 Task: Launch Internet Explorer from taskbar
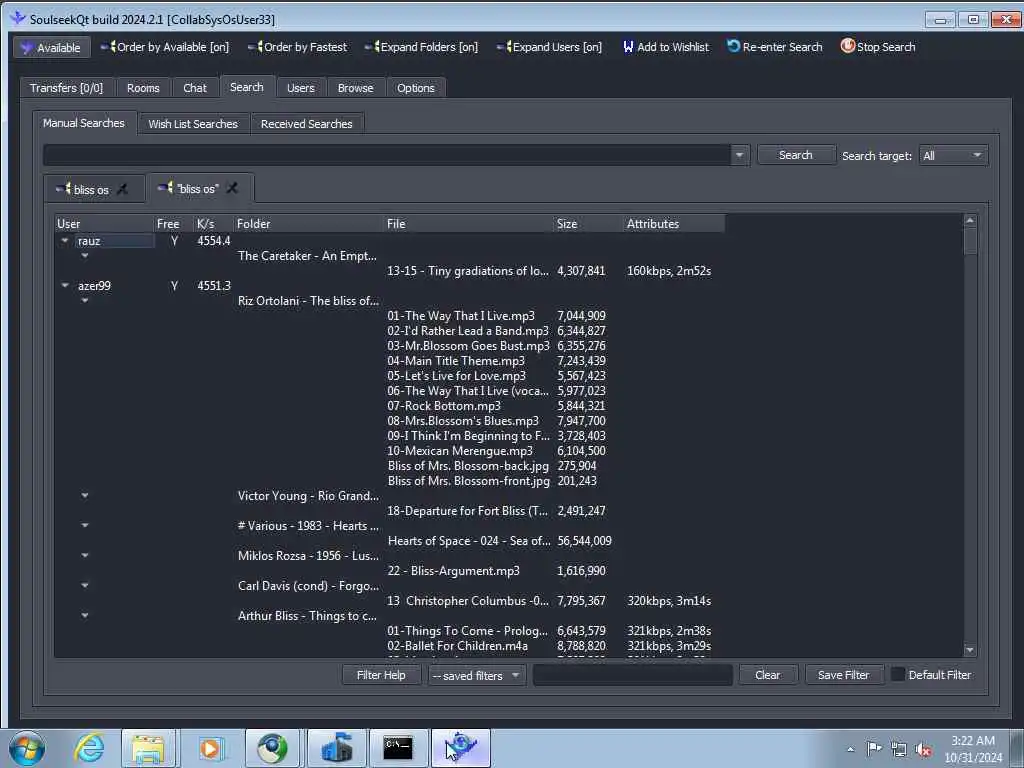[x=89, y=748]
